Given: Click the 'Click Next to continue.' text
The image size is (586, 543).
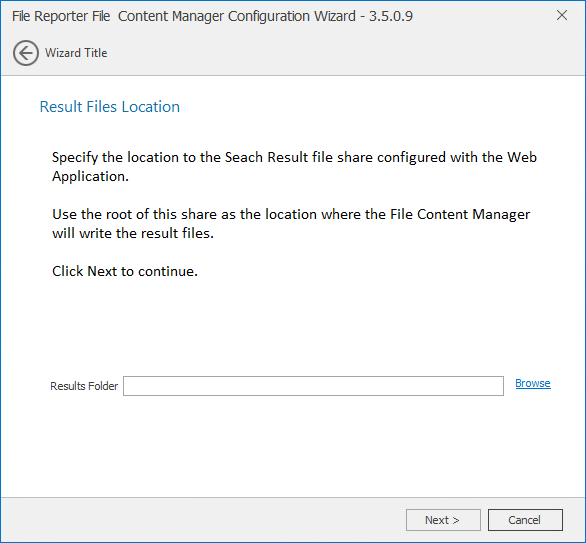Looking at the screenshot, I should tap(125, 271).
